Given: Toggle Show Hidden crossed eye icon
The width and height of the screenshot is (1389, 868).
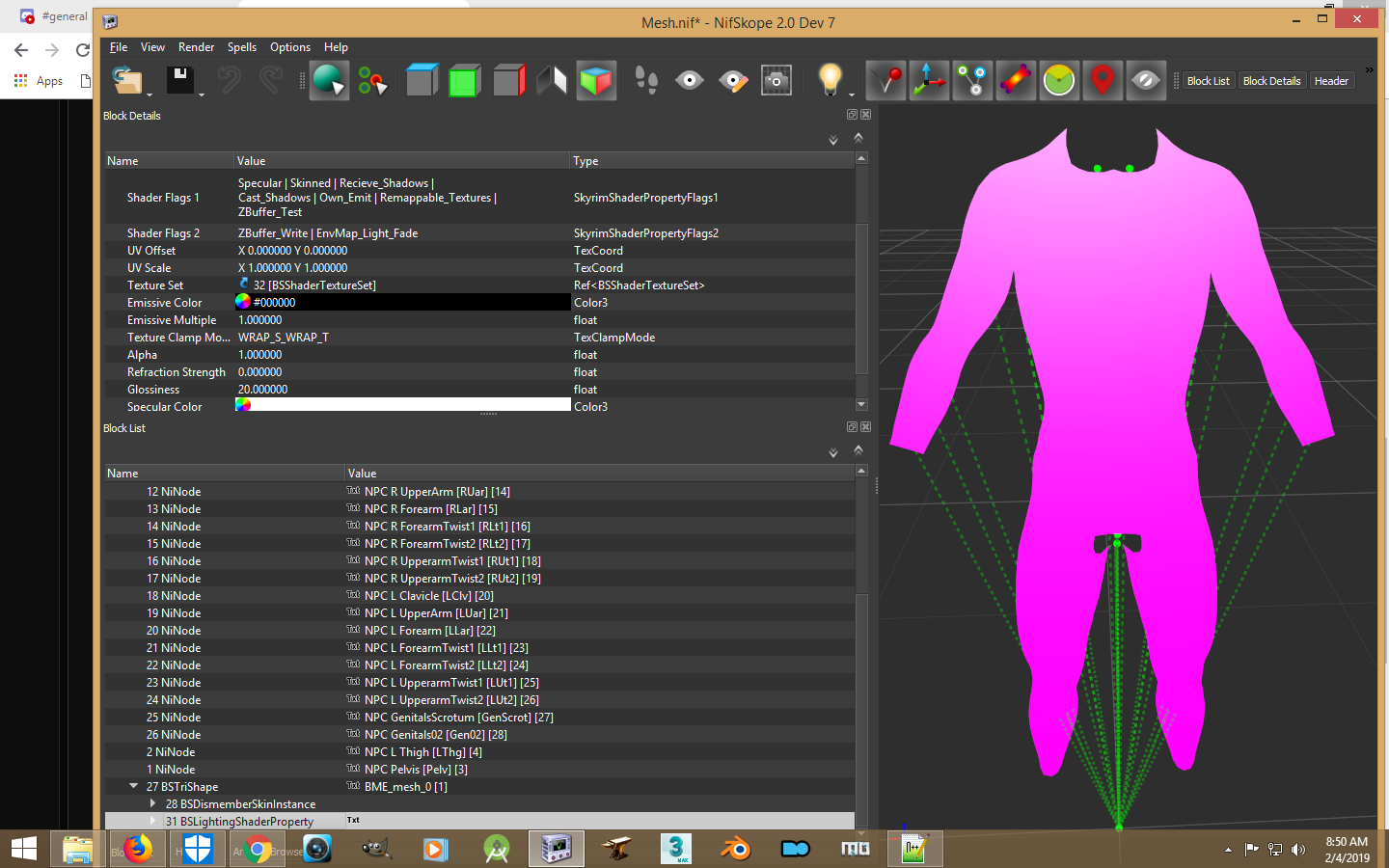Looking at the screenshot, I should pos(1146,80).
